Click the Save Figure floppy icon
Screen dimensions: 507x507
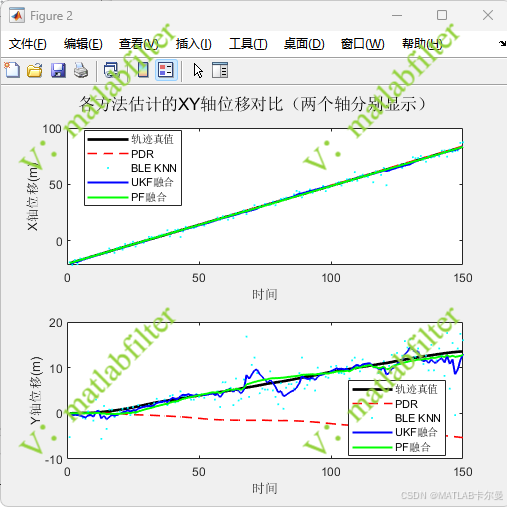pos(58,70)
